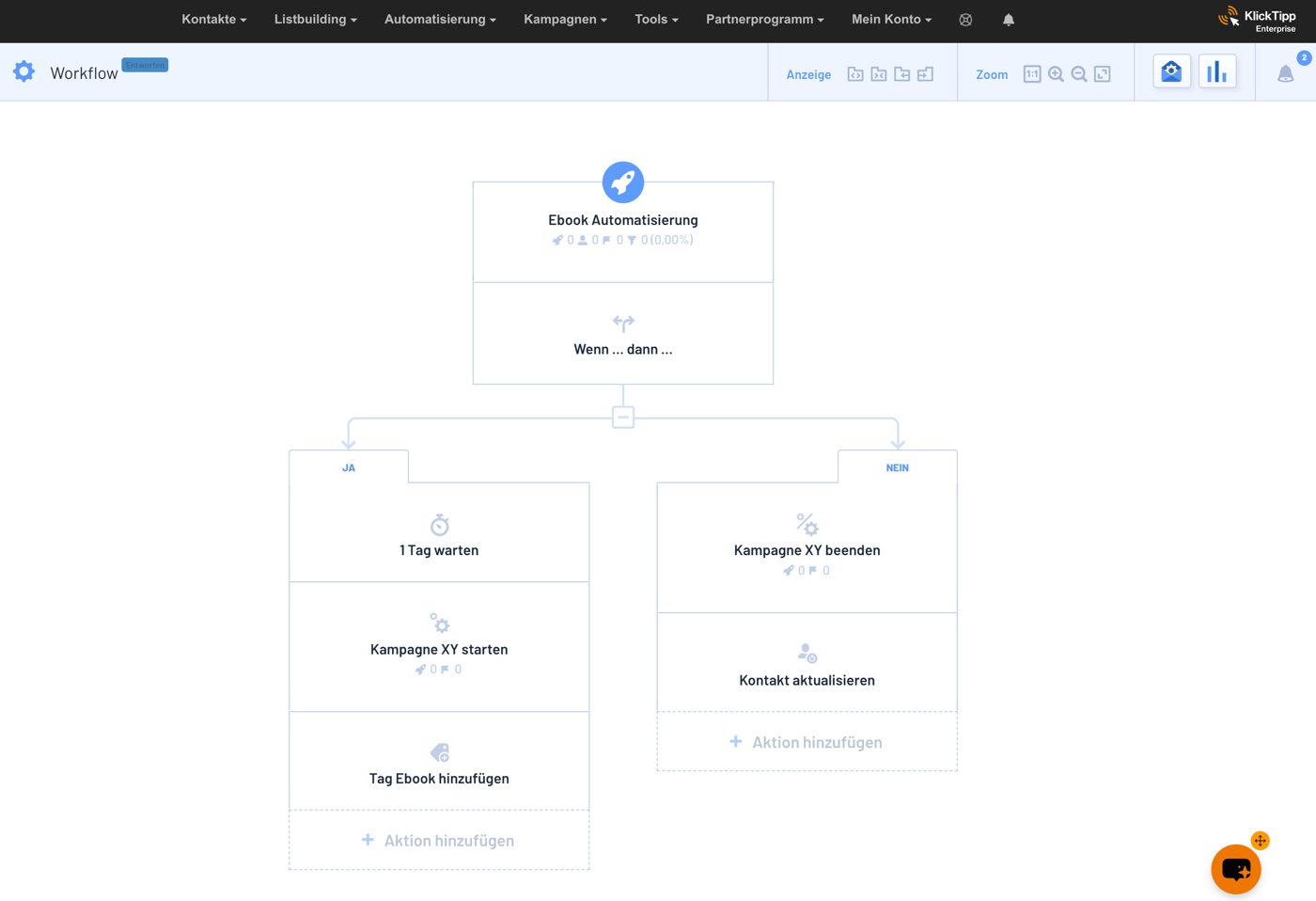Open the 1 Tag warten action
The height and width of the screenshot is (901, 1316).
(439, 532)
